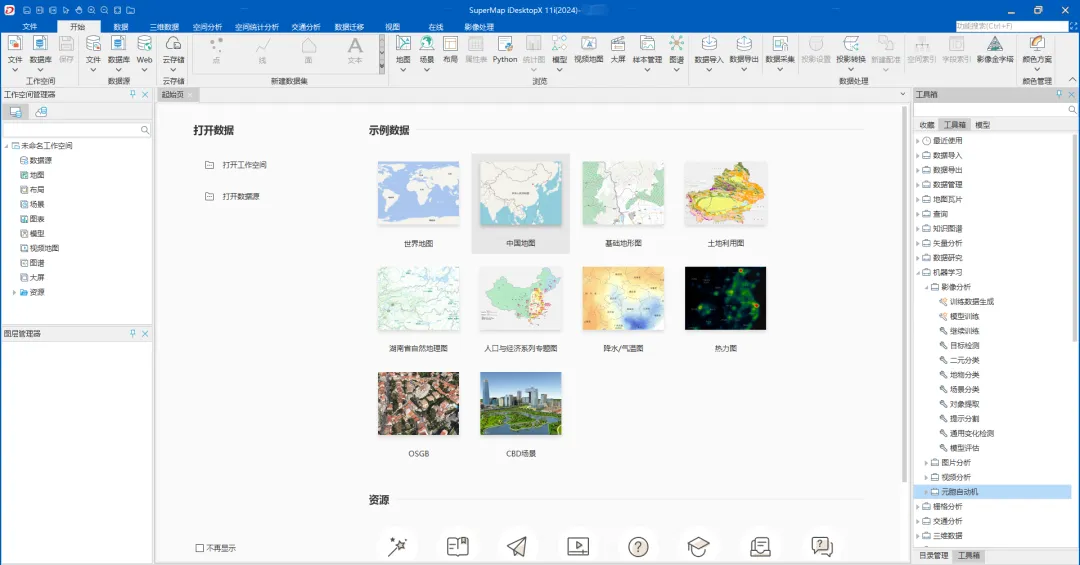Open the question mark help resource icon
This screenshot has height=565, width=1080.
(638, 546)
